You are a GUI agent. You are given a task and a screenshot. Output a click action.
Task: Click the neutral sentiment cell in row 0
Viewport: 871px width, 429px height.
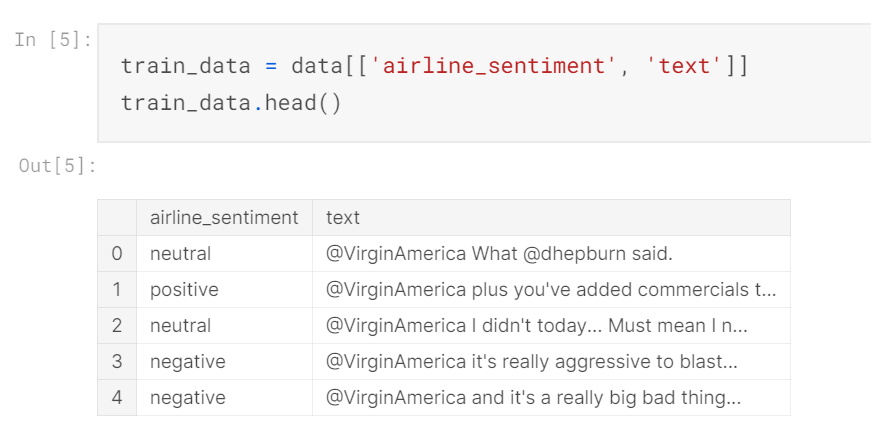[x=181, y=254]
